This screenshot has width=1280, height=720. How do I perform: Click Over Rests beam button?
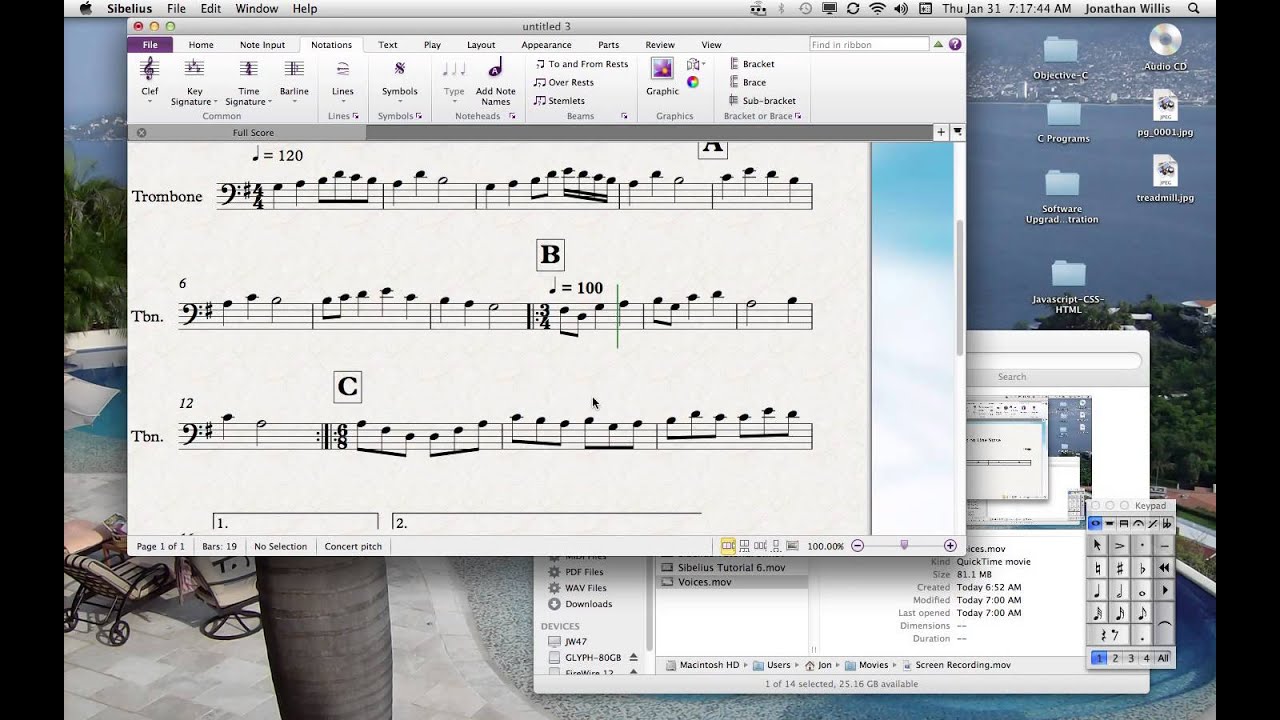click(564, 82)
